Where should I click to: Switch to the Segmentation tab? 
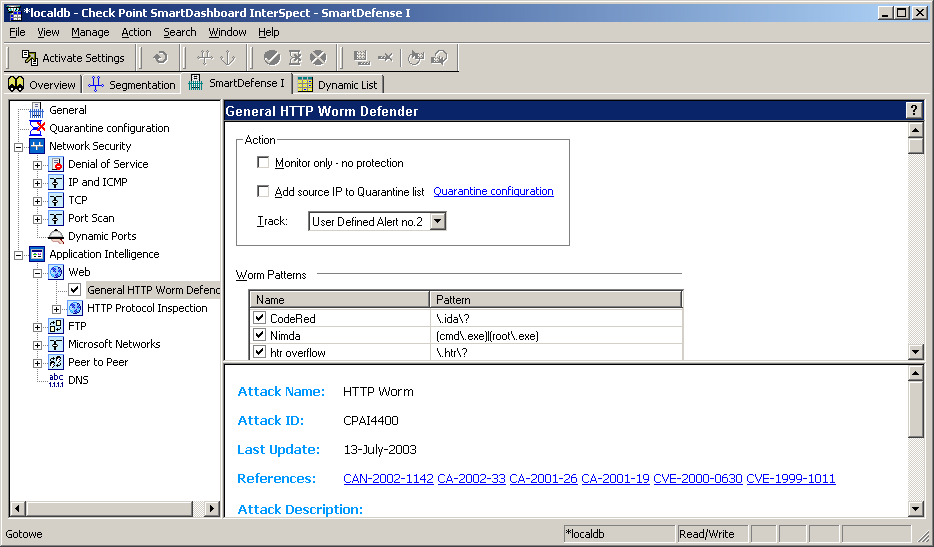pos(132,85)
